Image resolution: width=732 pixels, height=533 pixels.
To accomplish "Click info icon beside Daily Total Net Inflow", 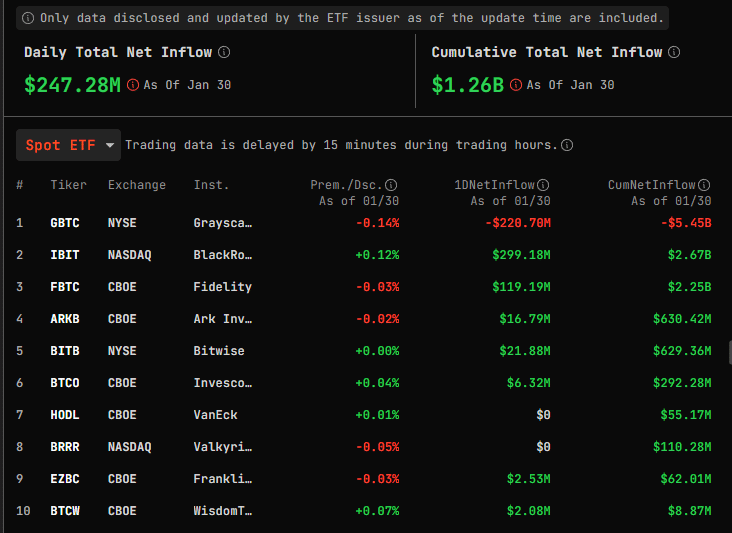I will pos(224,52).
